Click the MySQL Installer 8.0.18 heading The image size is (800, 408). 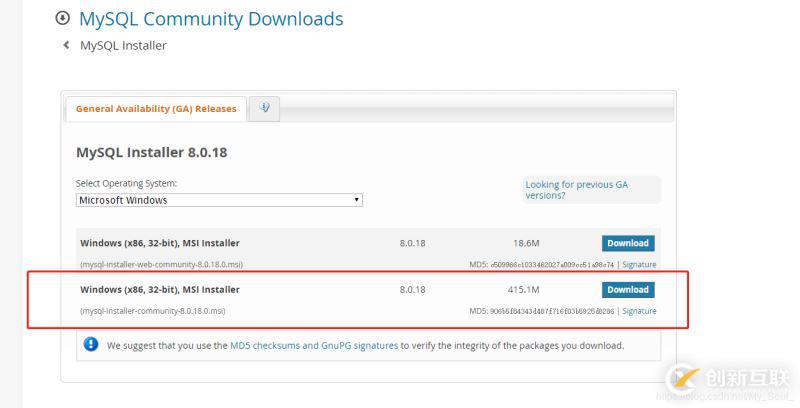click(152, 152)
